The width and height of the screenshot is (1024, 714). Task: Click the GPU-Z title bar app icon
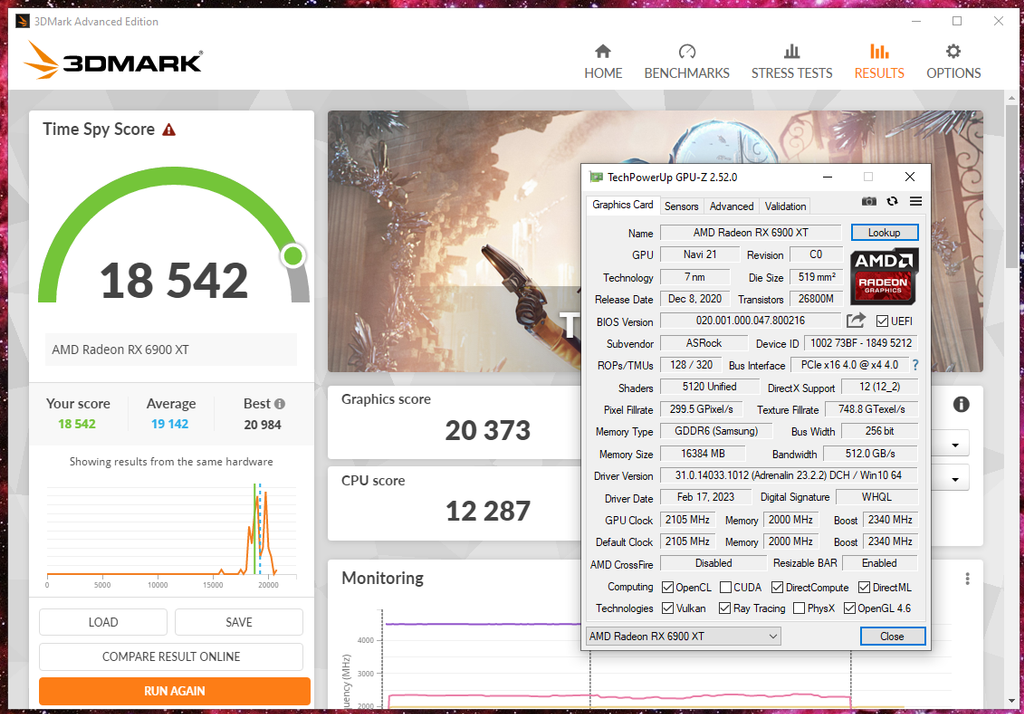tap(596, 177)
